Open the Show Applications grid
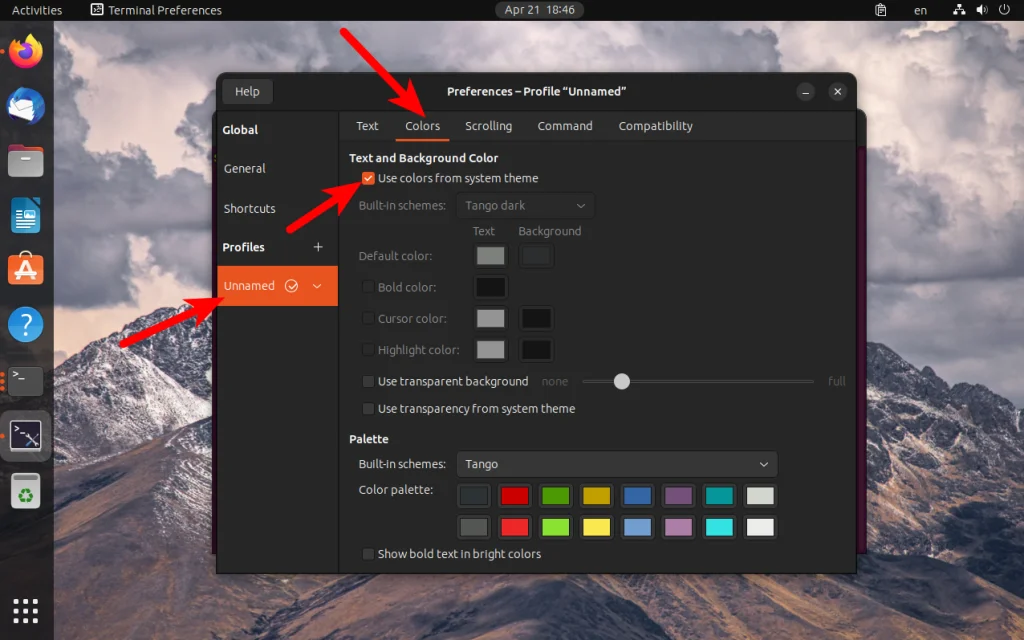This screenshot has height=640, width=1024. 25,610
